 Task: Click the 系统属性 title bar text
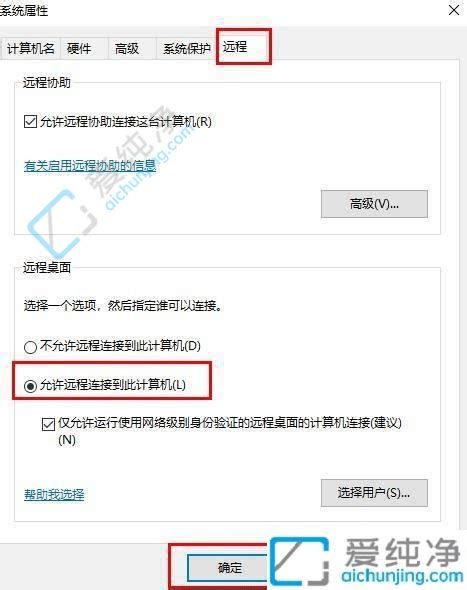24,10
